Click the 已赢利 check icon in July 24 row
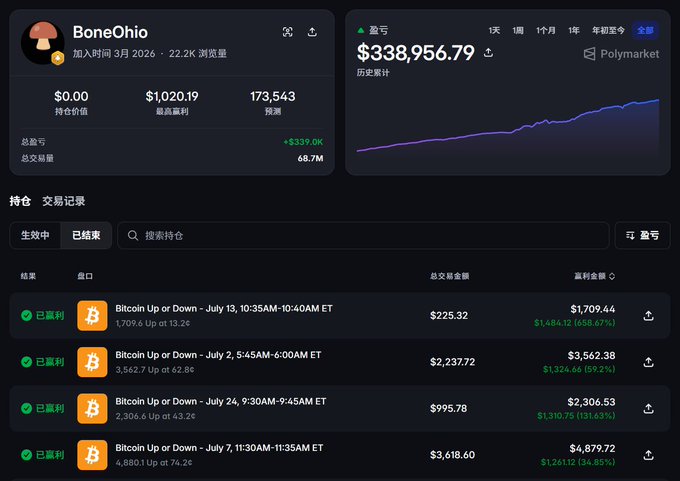680x481 pixels. [x=26, y=408]
